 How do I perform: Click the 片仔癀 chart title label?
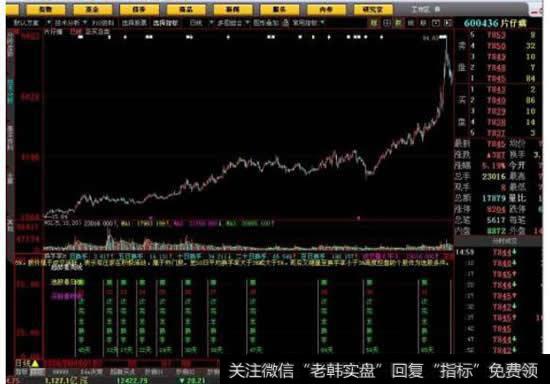[x=53, y=32]
